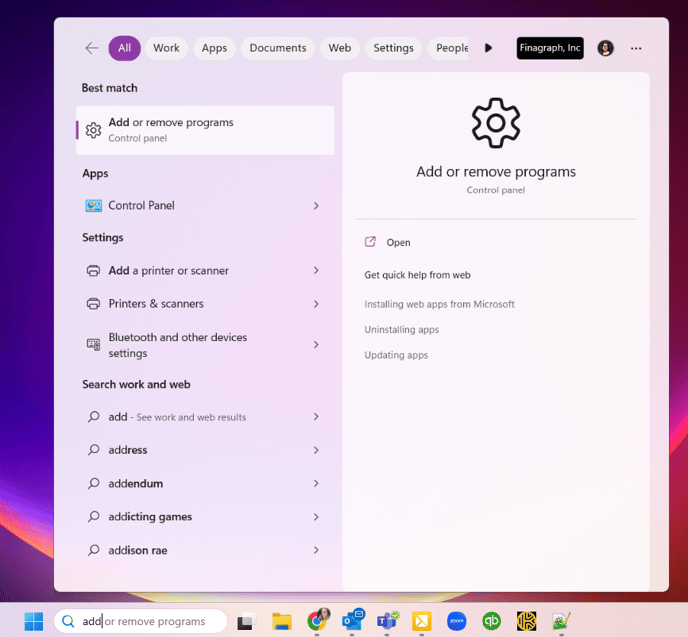The image size is (688, 637).
Task: Click large gear icon in preview pane
Action: (496, 123)
